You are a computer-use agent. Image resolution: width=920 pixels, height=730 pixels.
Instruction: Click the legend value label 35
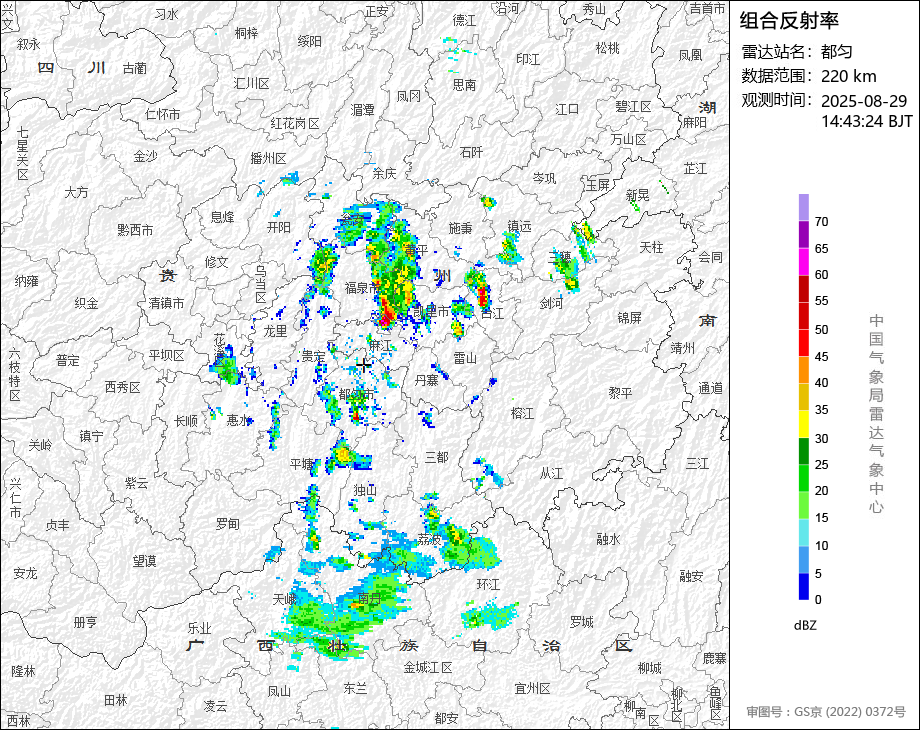821,410
